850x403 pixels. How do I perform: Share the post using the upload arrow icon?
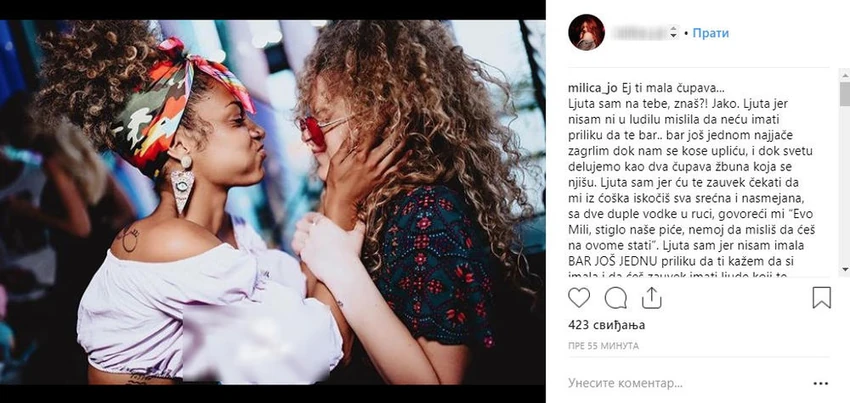pos(651,298)
